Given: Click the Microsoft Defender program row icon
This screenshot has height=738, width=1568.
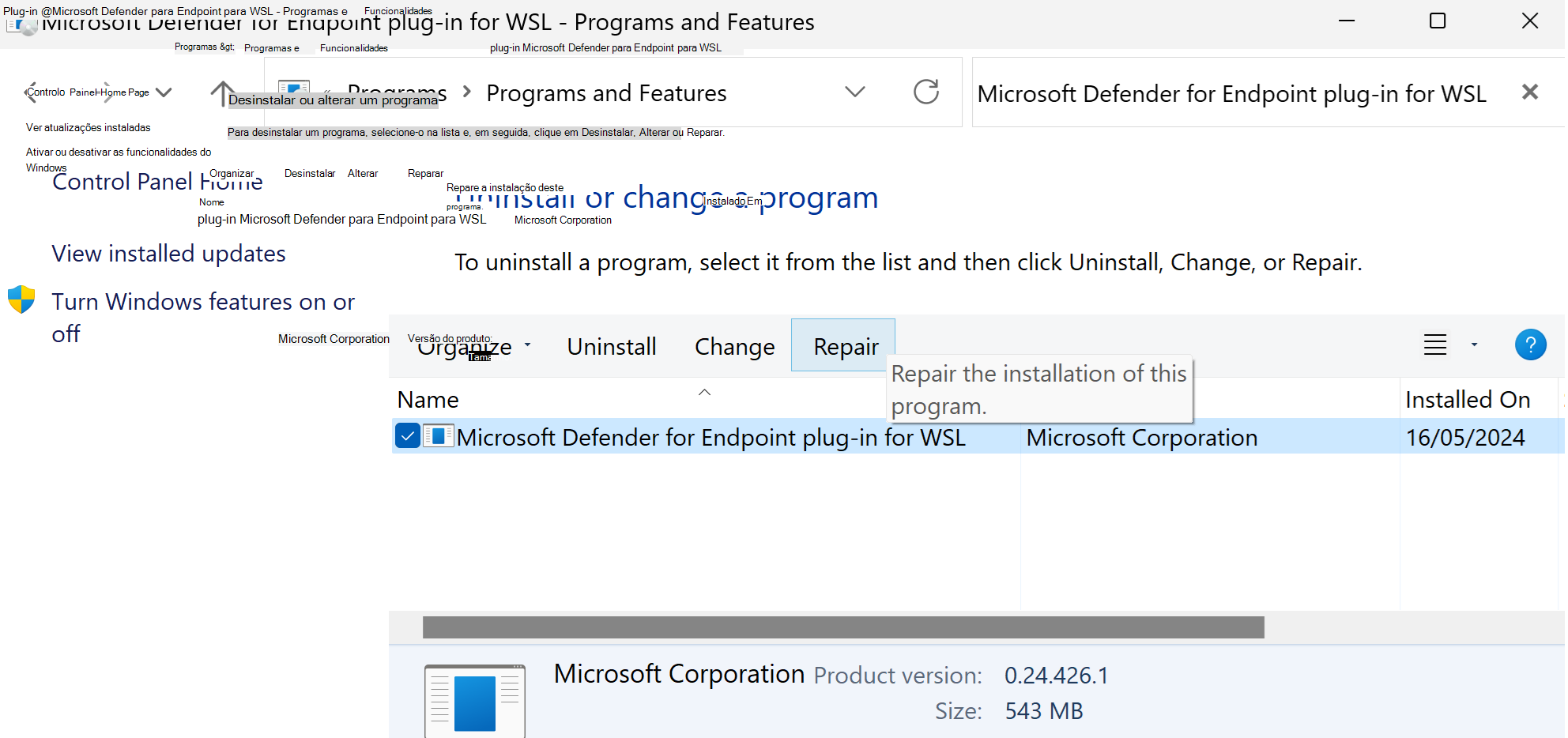Looking at the screenshot, I should tap(439, 436).
